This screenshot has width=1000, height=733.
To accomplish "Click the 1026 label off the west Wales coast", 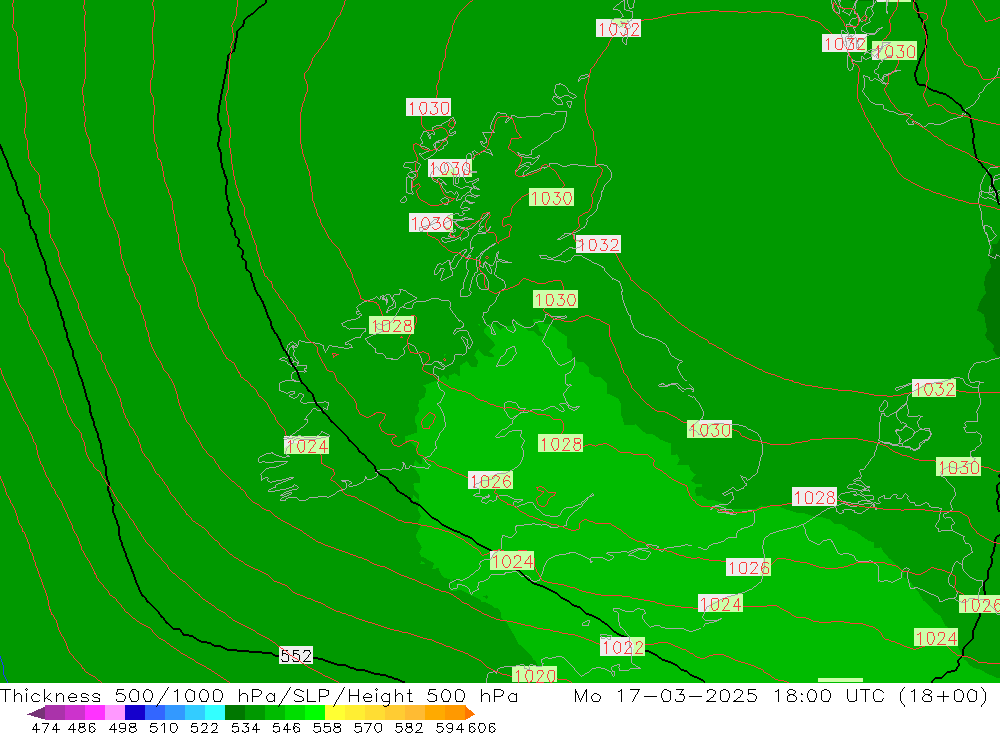I will (490, 480).
